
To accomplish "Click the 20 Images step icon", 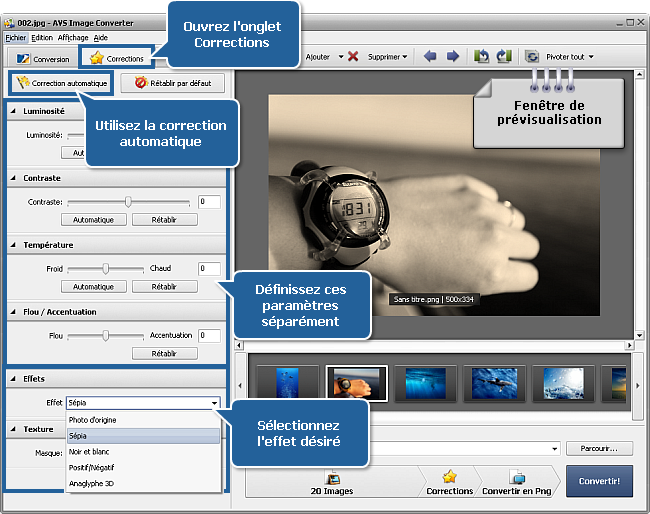I will click(333, 478).
